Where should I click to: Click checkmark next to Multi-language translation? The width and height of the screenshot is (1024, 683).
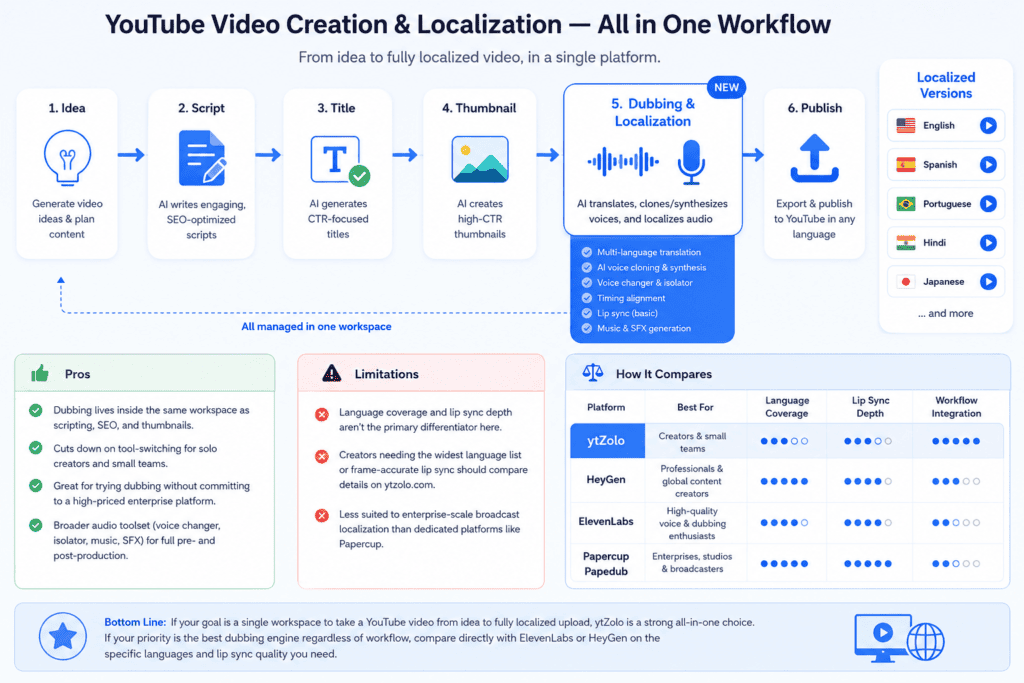tap(586, 252)
